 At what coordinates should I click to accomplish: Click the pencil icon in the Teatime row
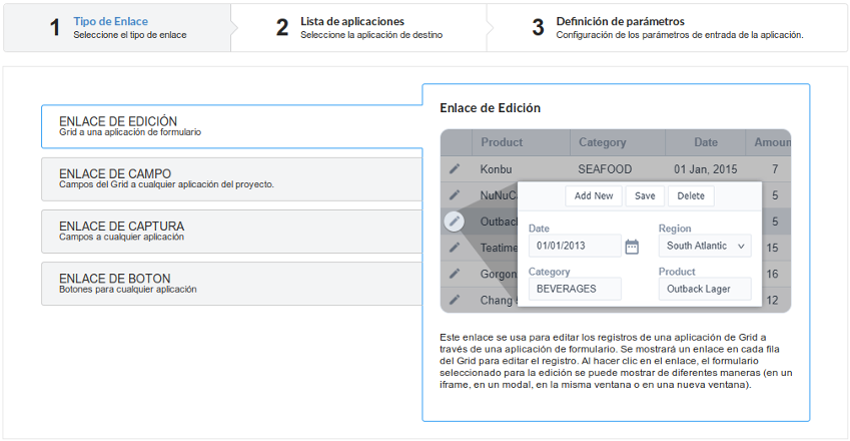click(454, 247)
